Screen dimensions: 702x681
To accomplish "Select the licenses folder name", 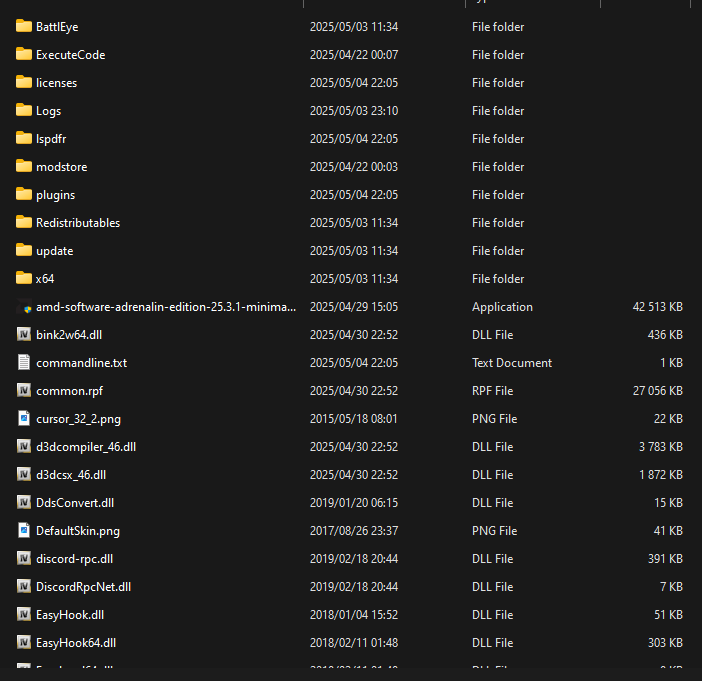I will click(x=56, y=83).
